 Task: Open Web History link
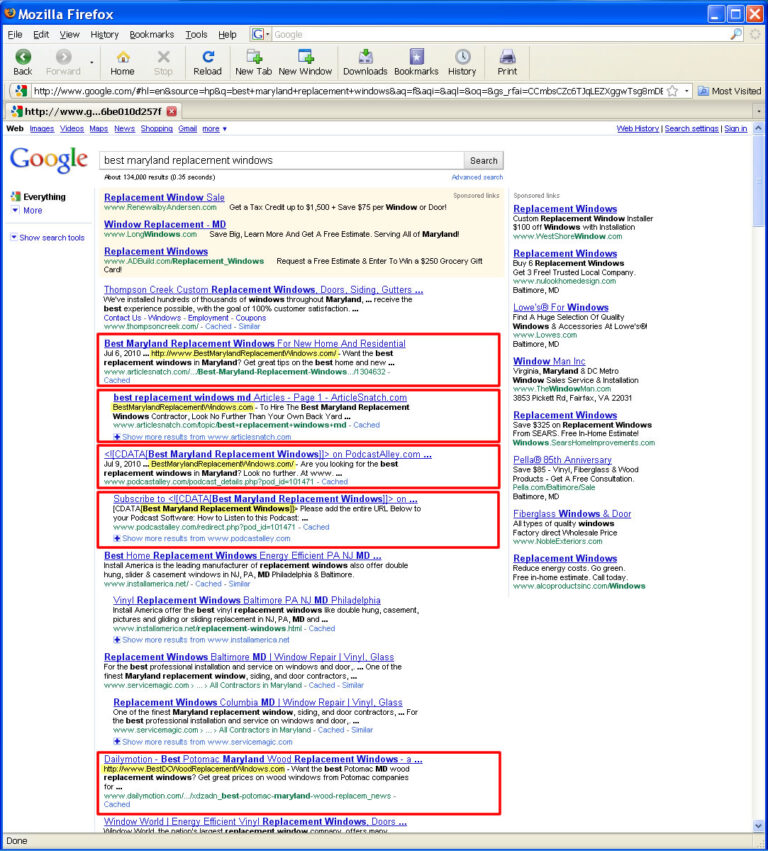pos(638,129)
